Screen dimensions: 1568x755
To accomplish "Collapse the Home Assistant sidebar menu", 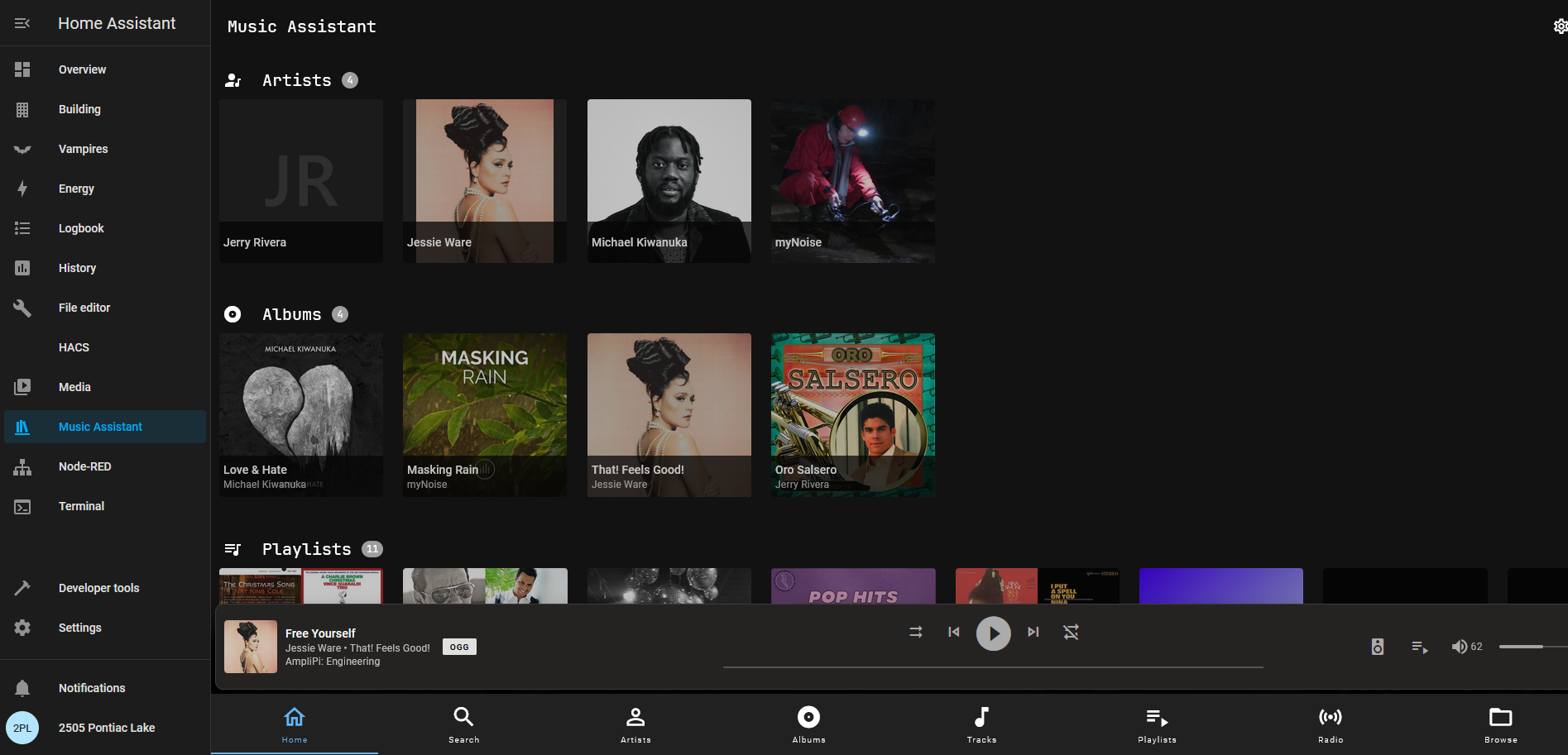I will point(22,23).
